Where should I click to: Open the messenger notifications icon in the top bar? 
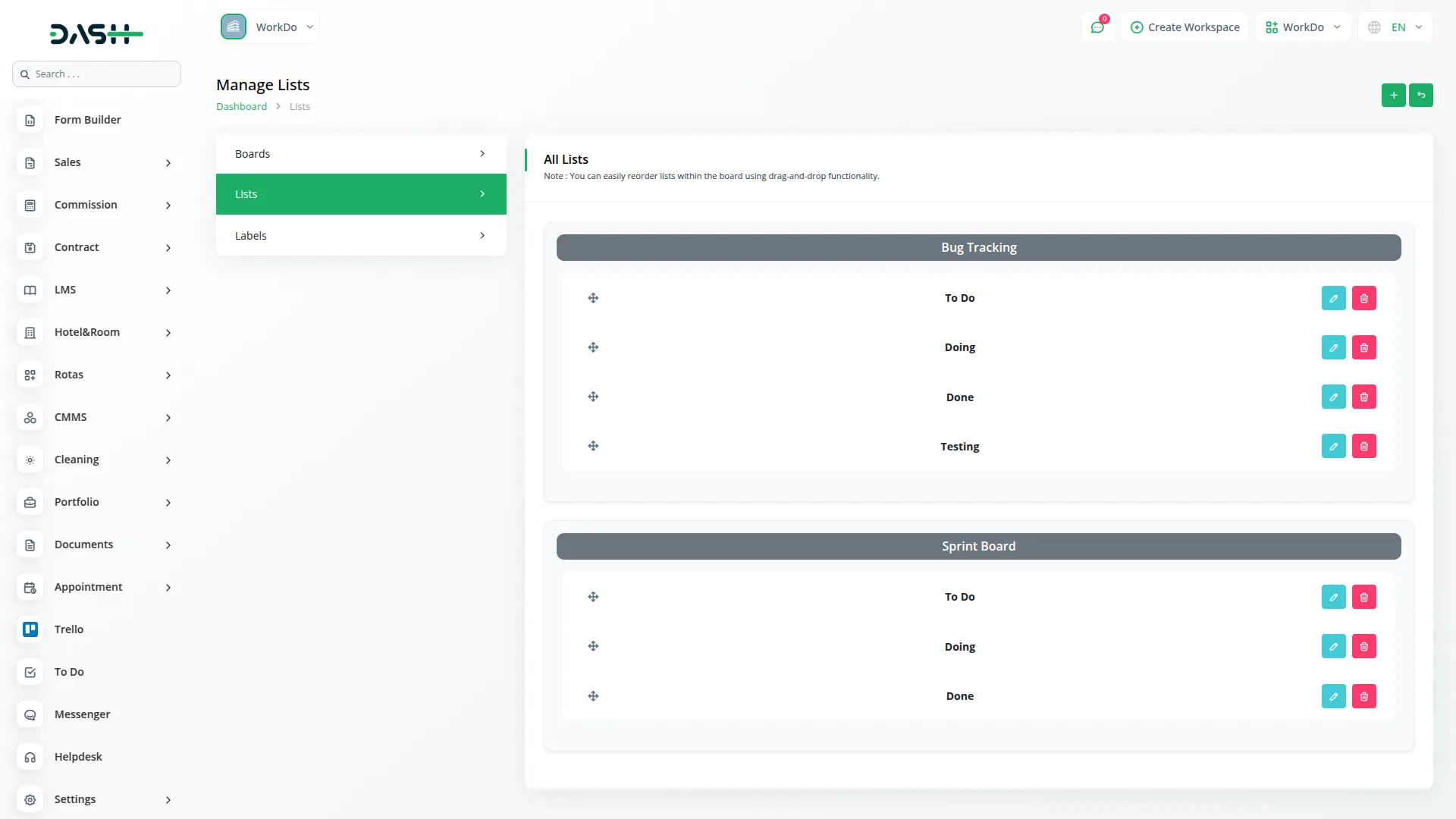pos(1097,27)
